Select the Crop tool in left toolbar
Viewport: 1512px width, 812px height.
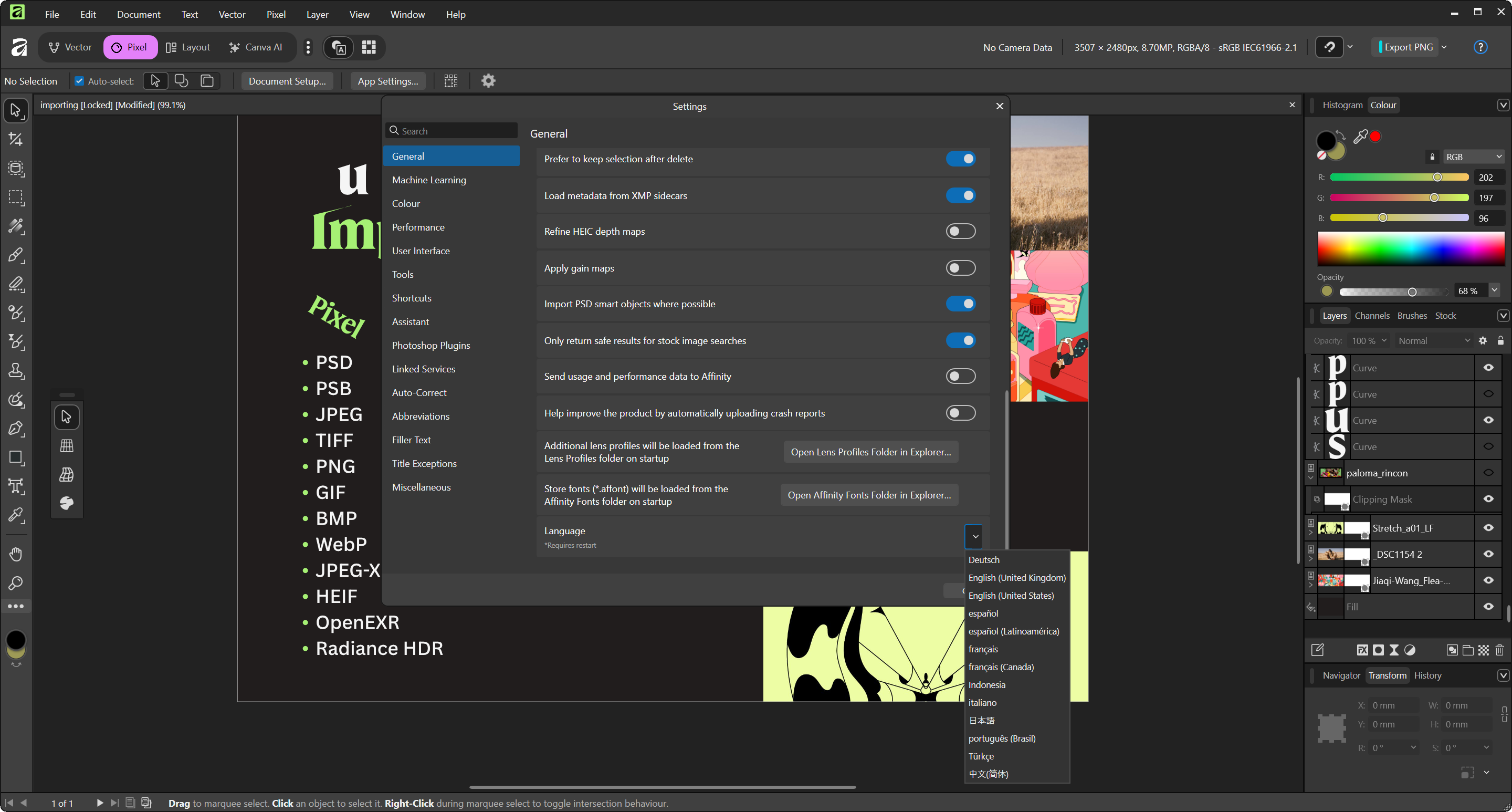[16, 139]
